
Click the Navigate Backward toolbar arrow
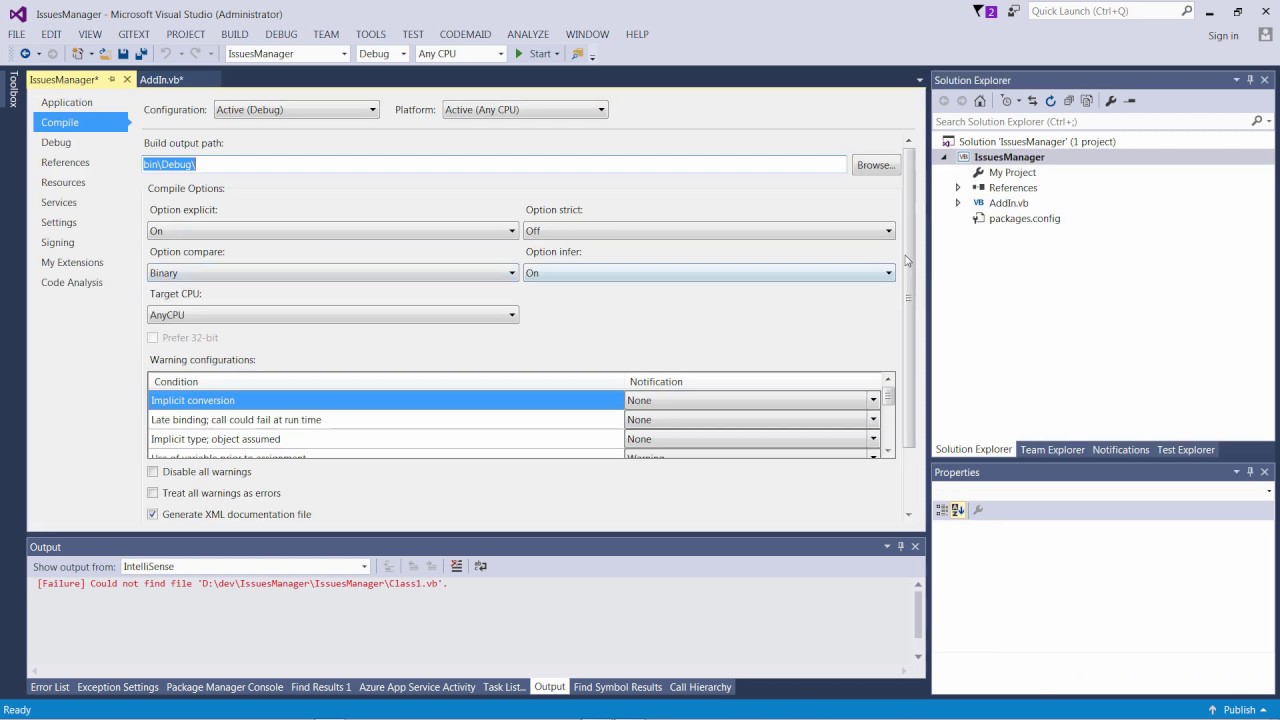[x=25, y=54]
